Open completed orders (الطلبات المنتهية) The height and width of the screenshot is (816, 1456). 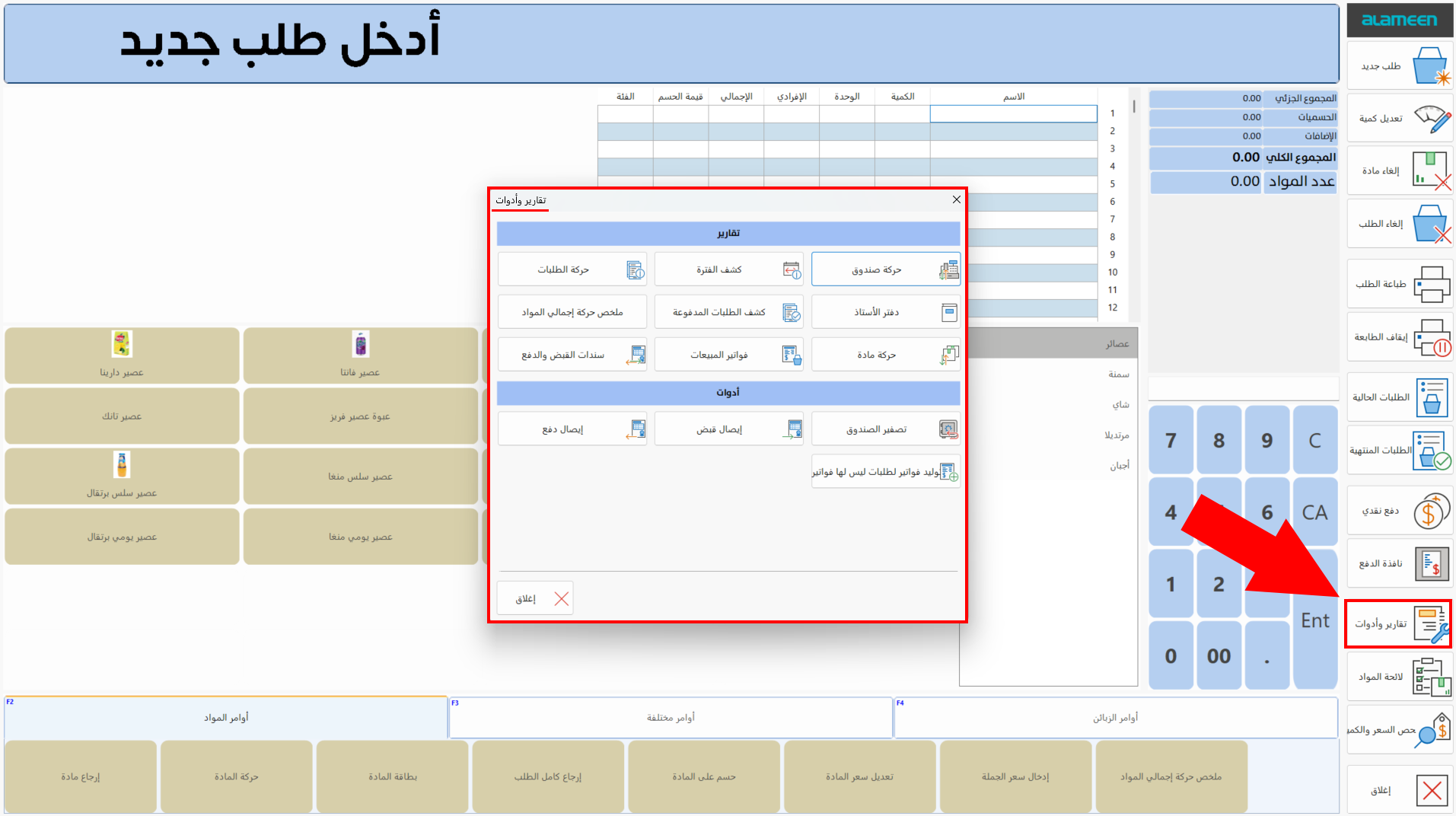coord(1399,450)
